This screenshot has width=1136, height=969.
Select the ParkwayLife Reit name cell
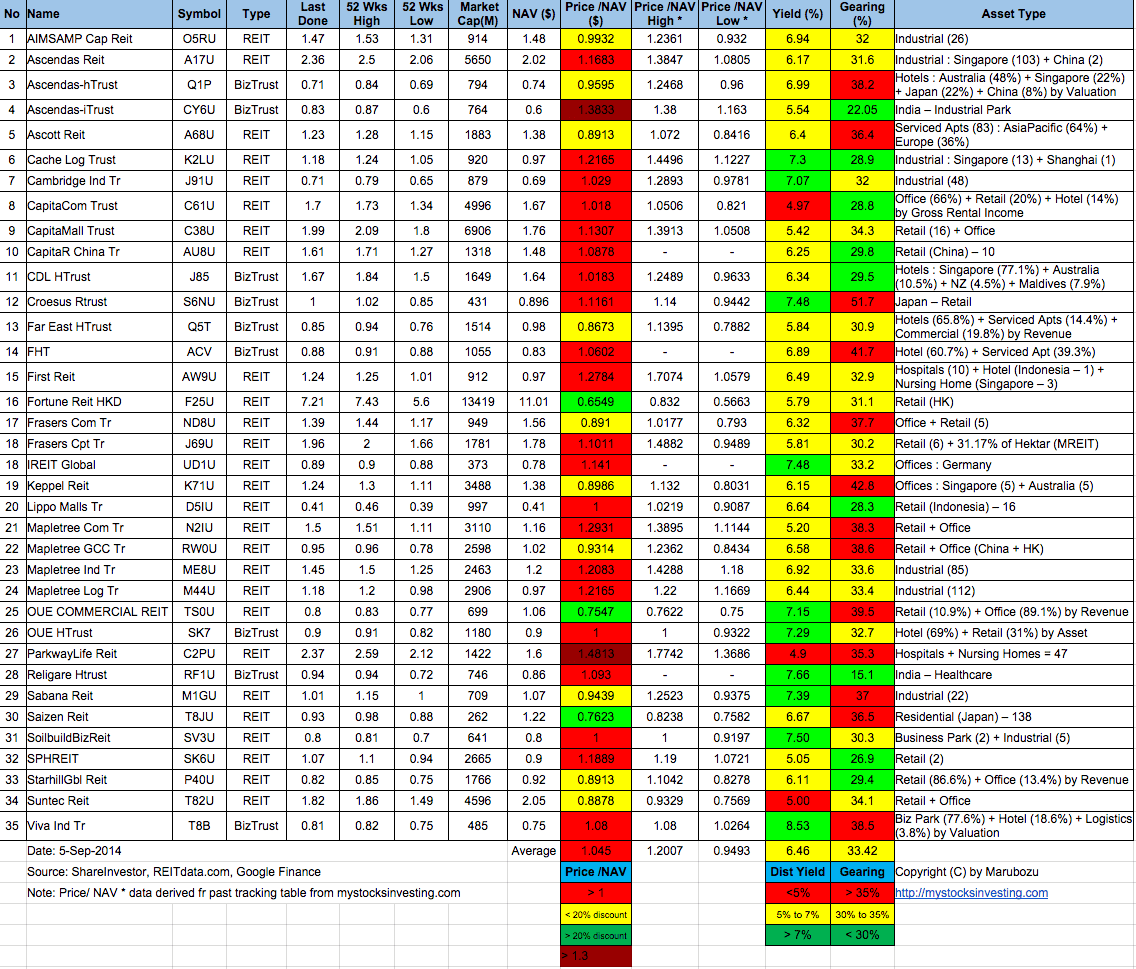(x=99, y=654)
